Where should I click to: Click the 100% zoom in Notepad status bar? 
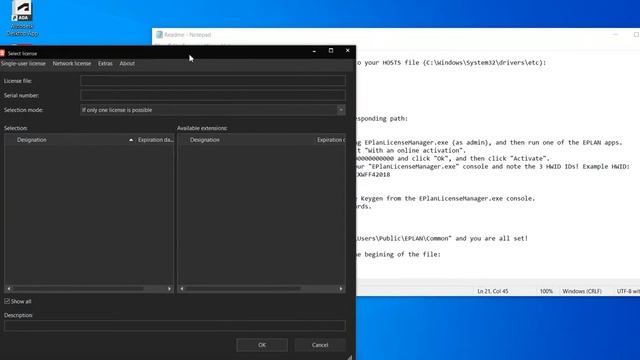pyautogui.click(x=546, y=291)
